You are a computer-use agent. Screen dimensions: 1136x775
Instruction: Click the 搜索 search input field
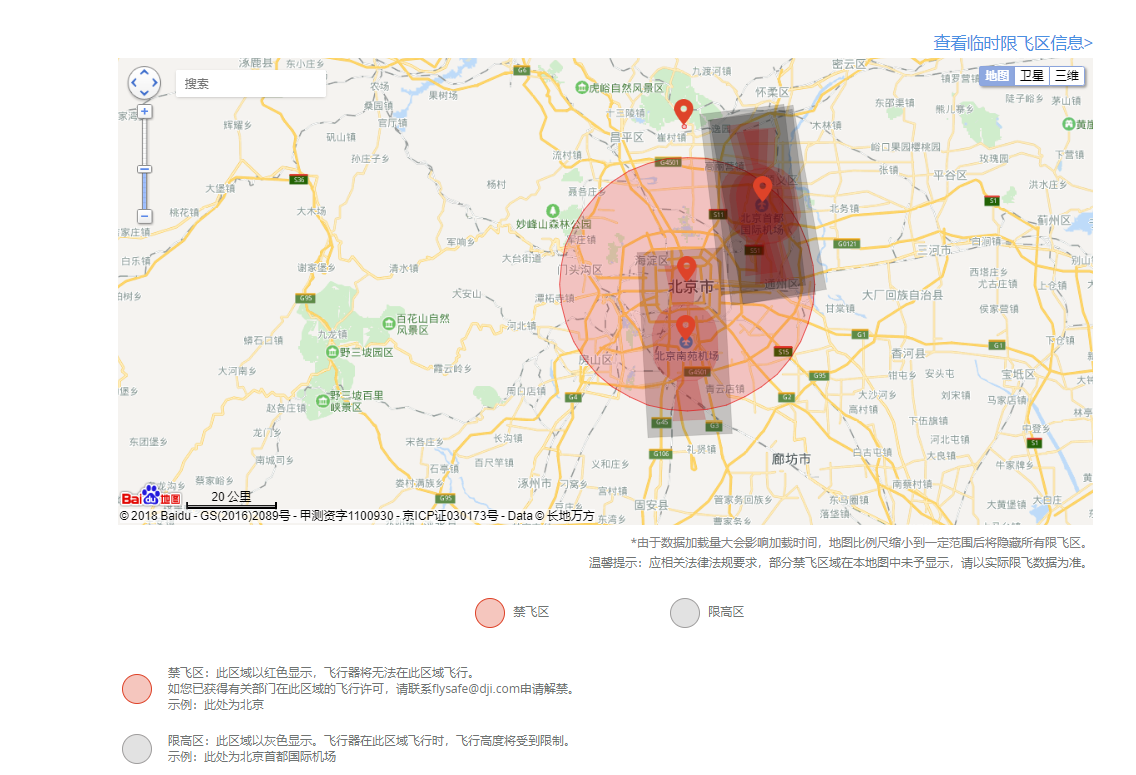[250, 84]
